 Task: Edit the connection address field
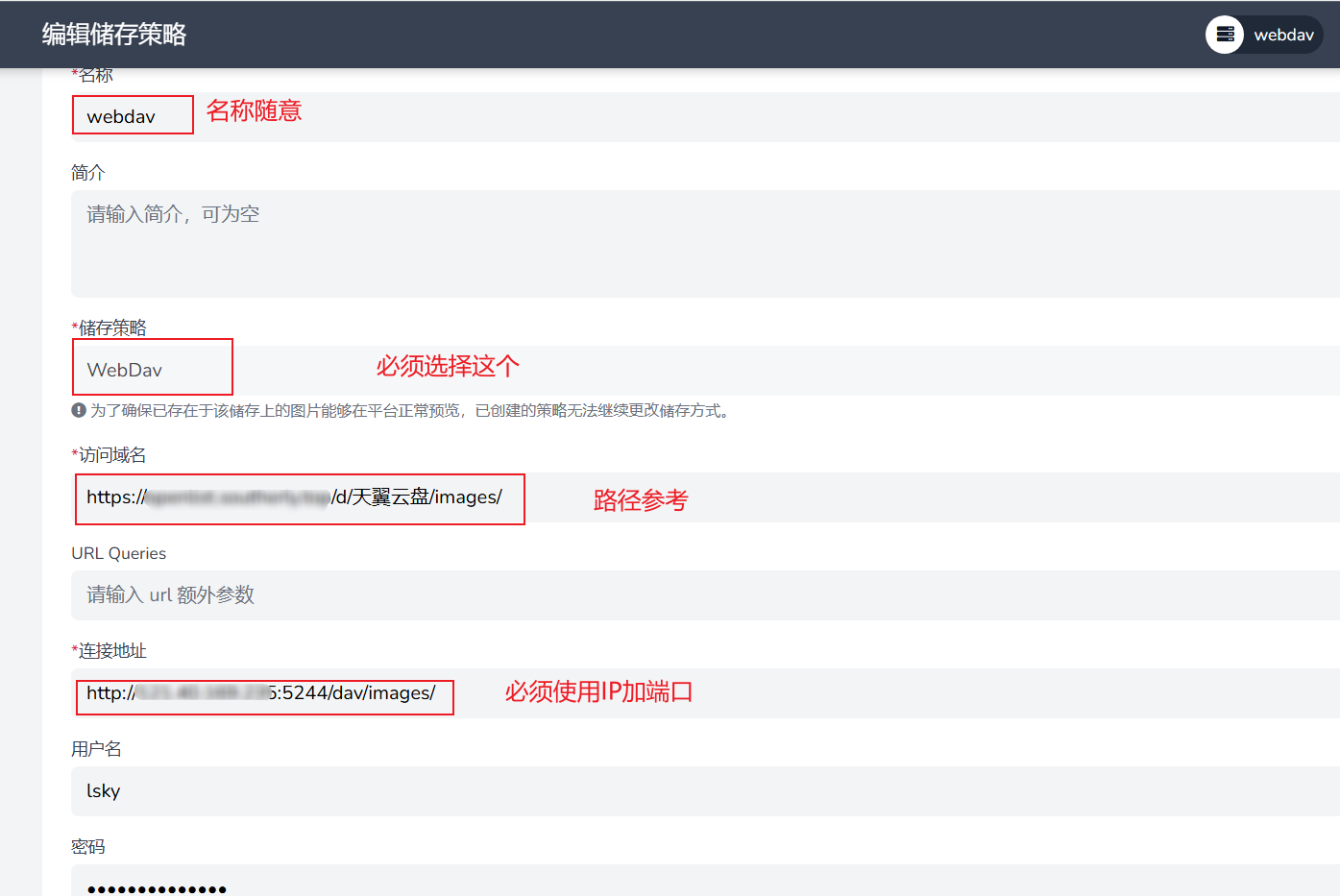click(x=705, y=693)
